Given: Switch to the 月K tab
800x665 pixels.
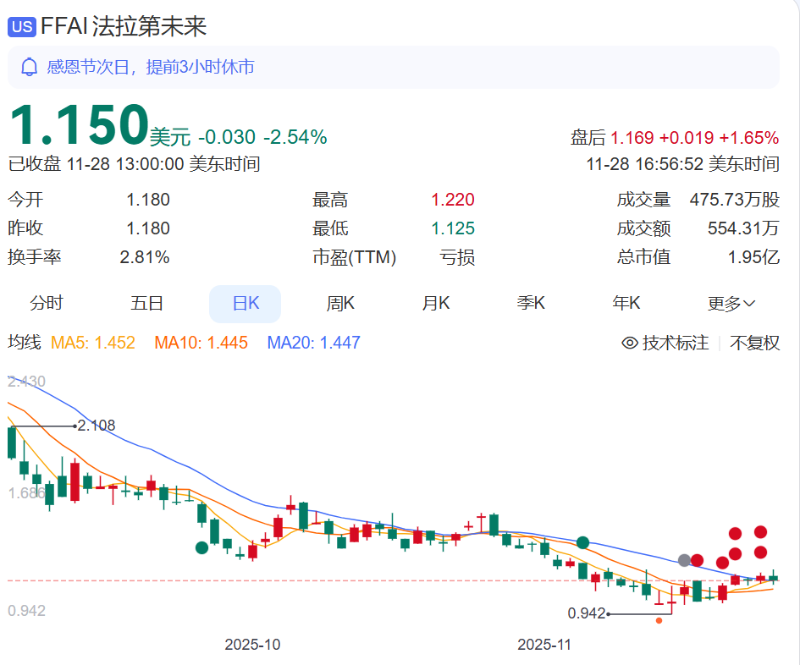Looking at the screenshot, I should pos(435,303).
